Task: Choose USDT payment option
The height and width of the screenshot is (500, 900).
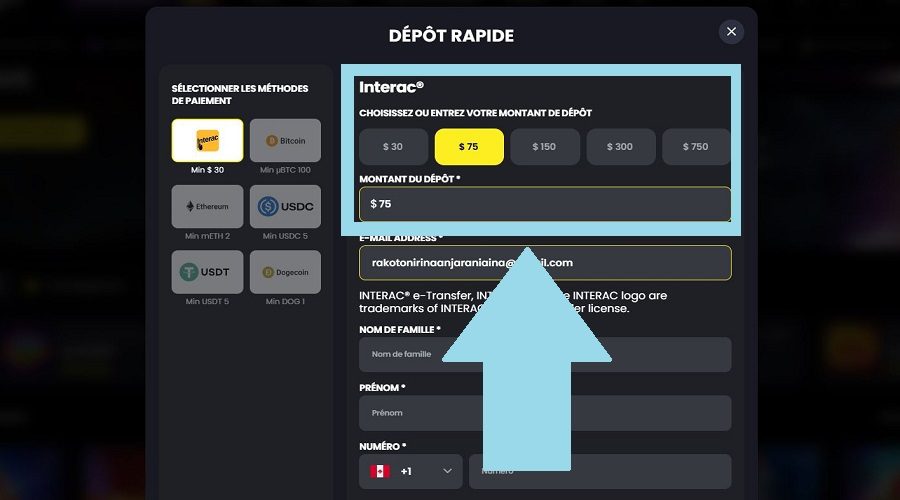Action: [207, 272]
